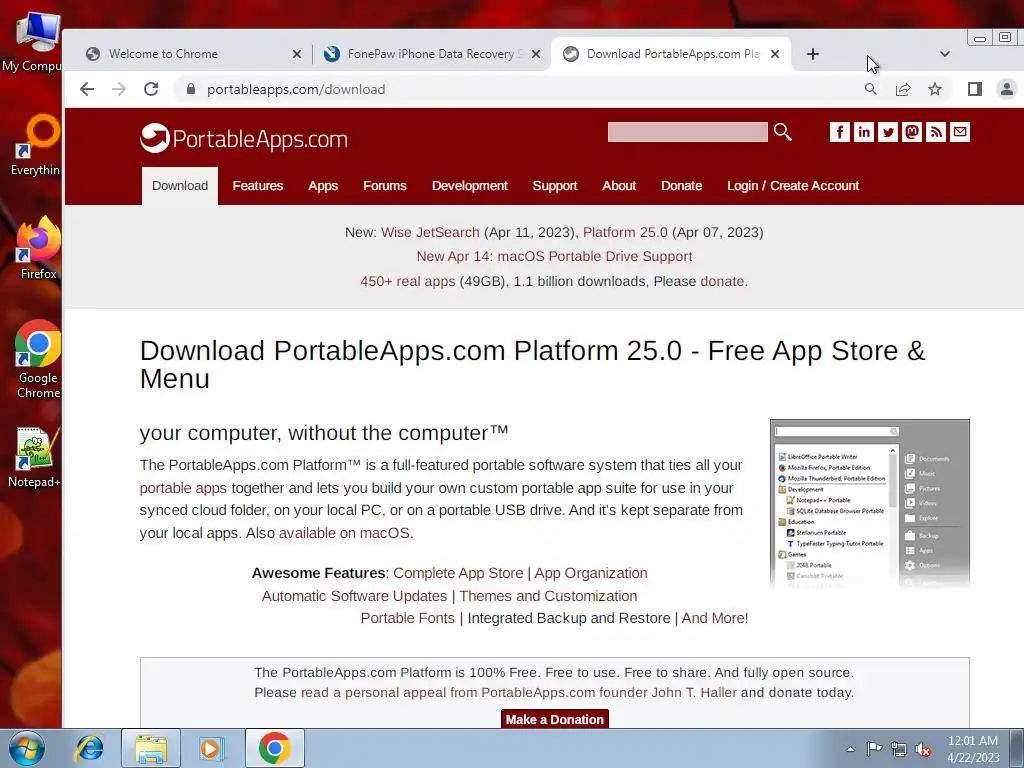This screenshot has height=768, width=1024.
Task: Close the Download PortableApps.com tab
Action: [x=775, y=54]
